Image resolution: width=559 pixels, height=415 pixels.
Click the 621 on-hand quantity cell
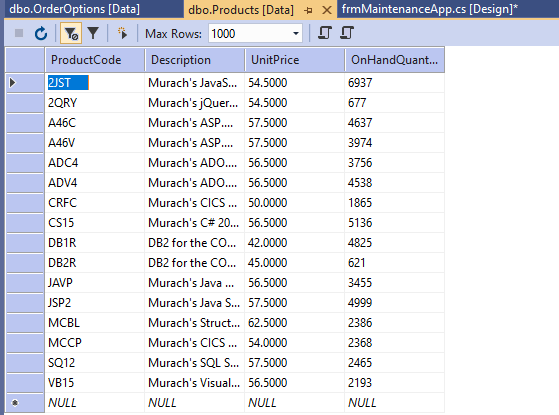tap(395, 263)
